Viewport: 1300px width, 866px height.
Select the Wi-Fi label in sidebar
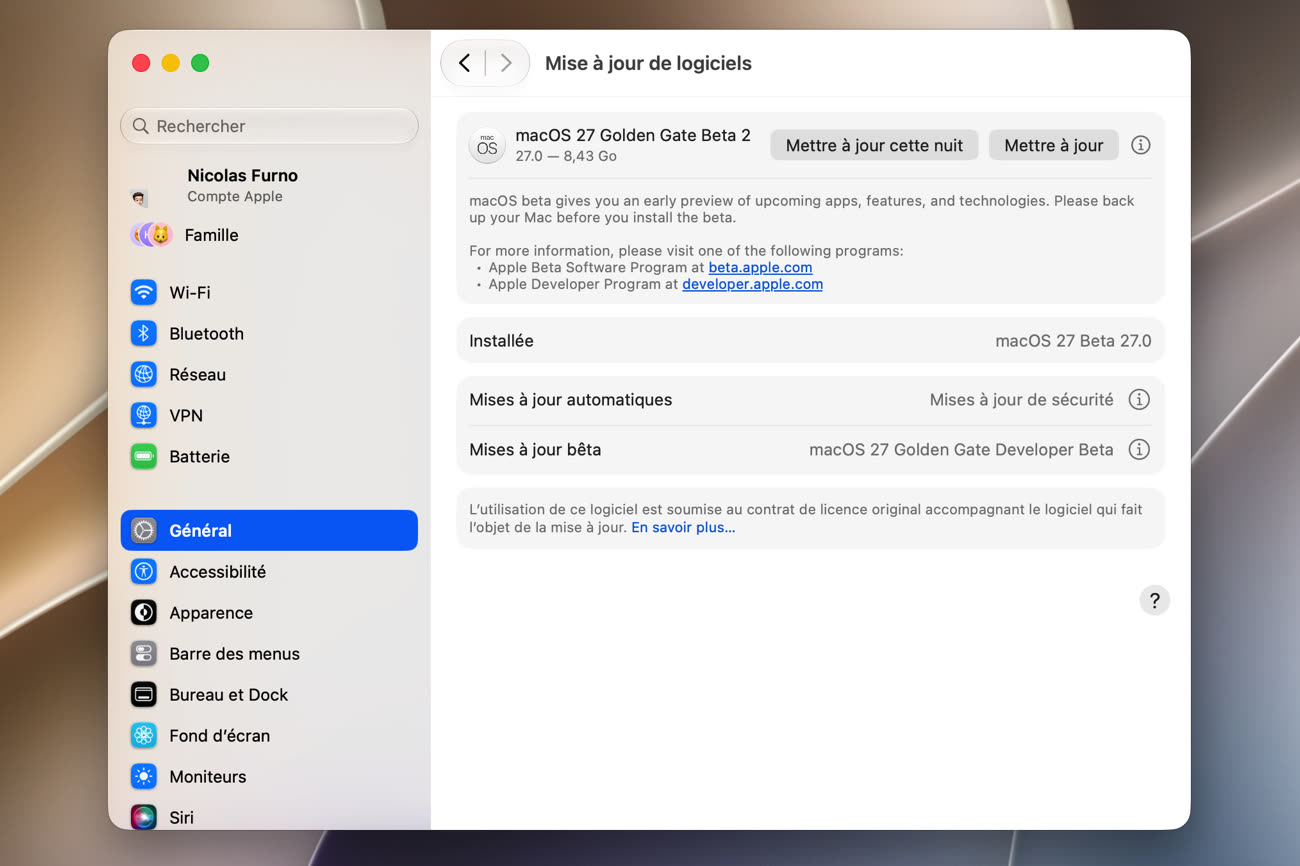190,292
